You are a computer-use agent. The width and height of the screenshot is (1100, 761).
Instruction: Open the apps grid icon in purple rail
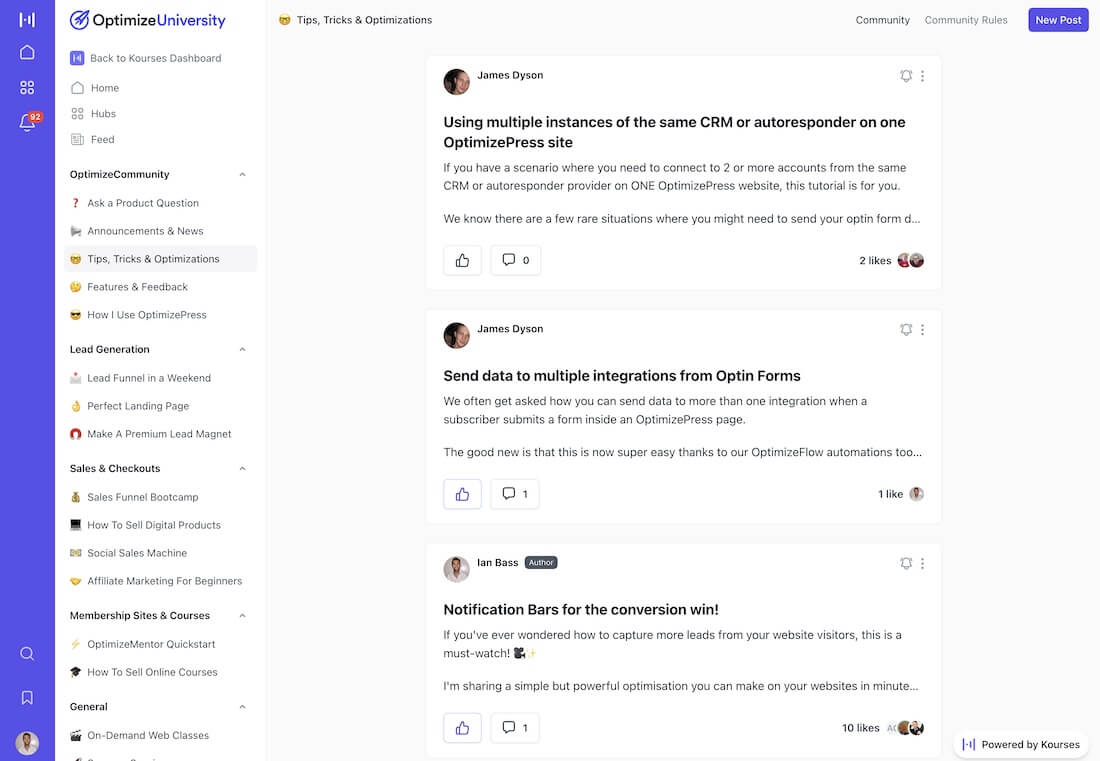tap(27, 87)
